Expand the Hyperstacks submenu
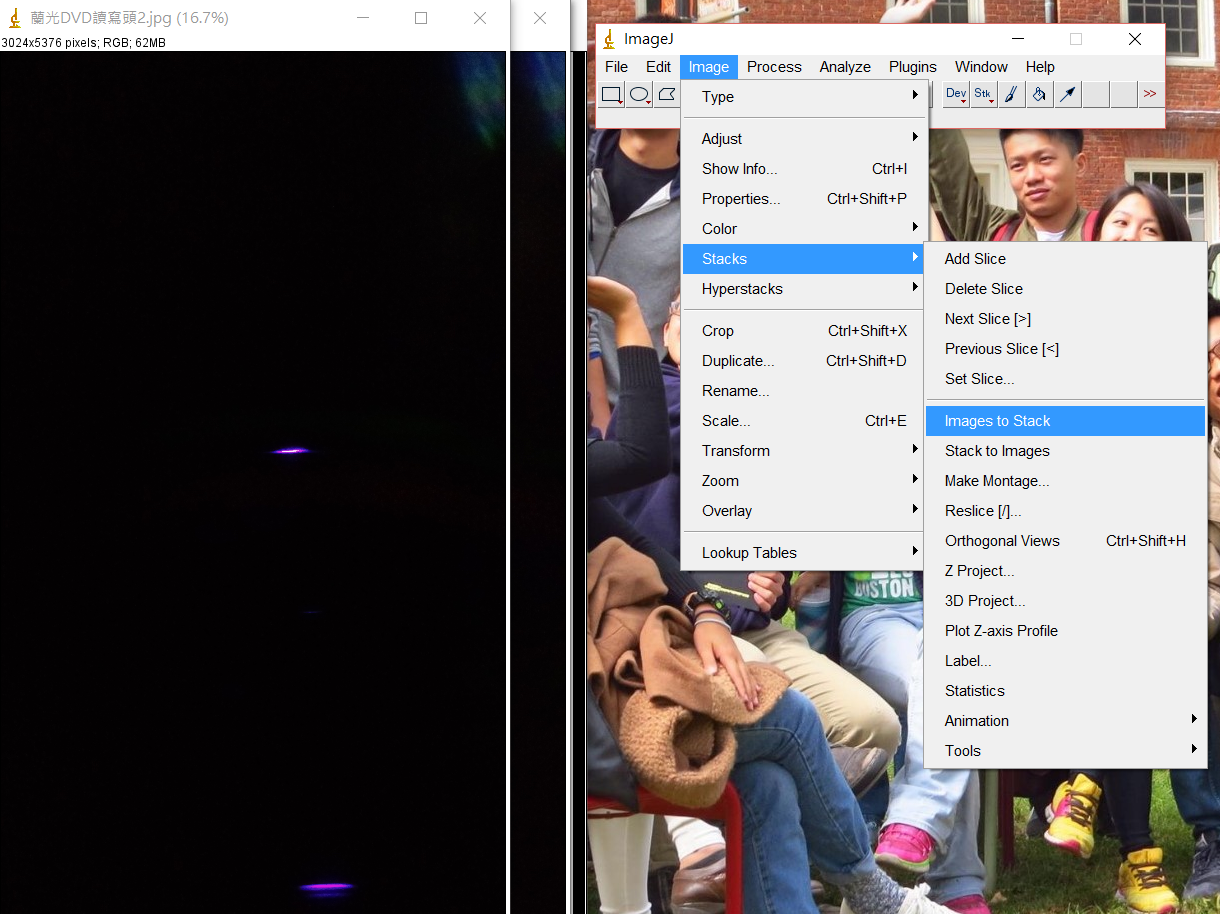The image size is (1220, 914). (x=805, y=289)
